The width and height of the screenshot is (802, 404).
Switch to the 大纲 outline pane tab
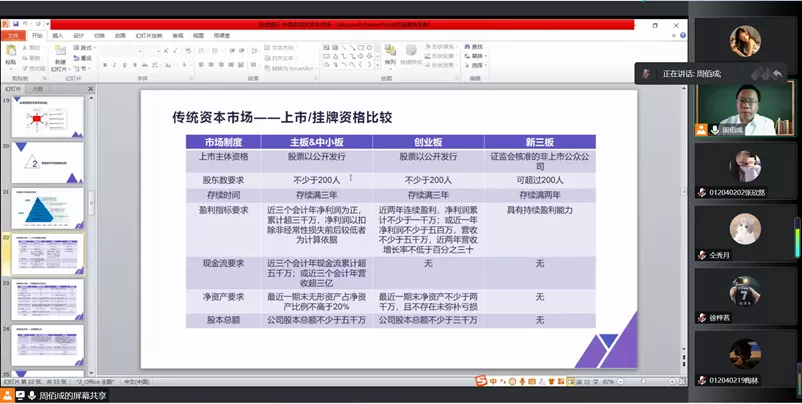[37, 89]
